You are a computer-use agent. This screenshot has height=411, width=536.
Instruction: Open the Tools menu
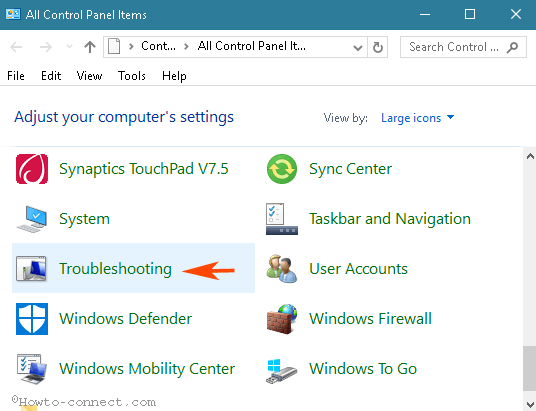pos(132,76)
